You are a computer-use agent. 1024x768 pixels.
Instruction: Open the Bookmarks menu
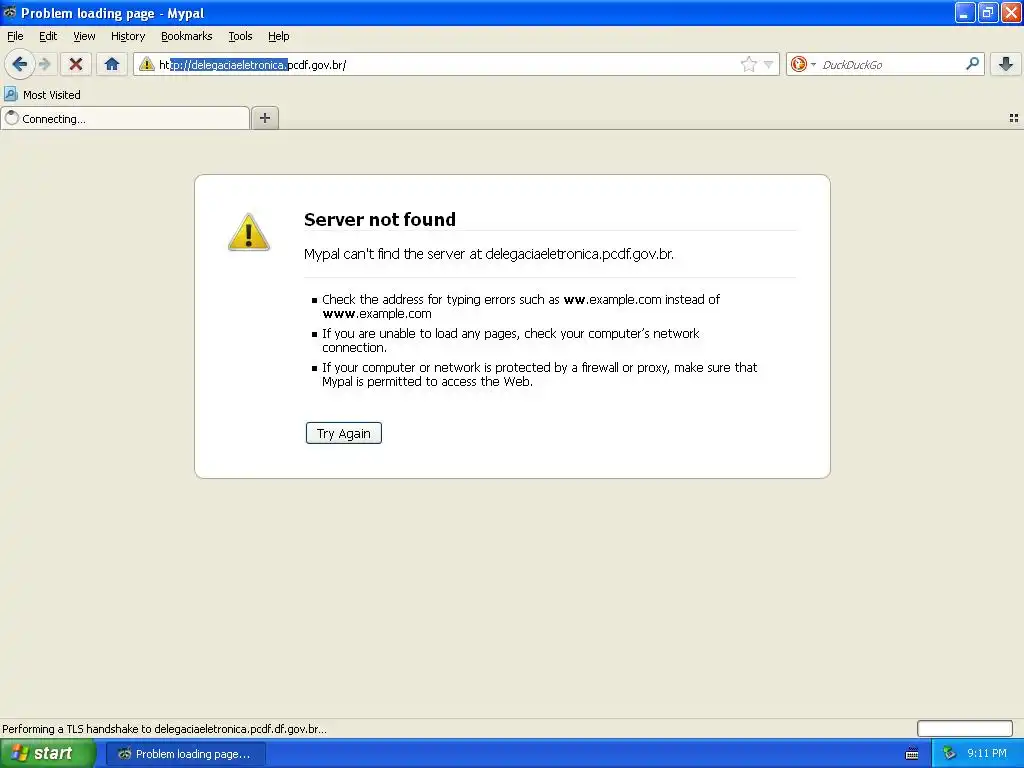(x=187, y=36)
